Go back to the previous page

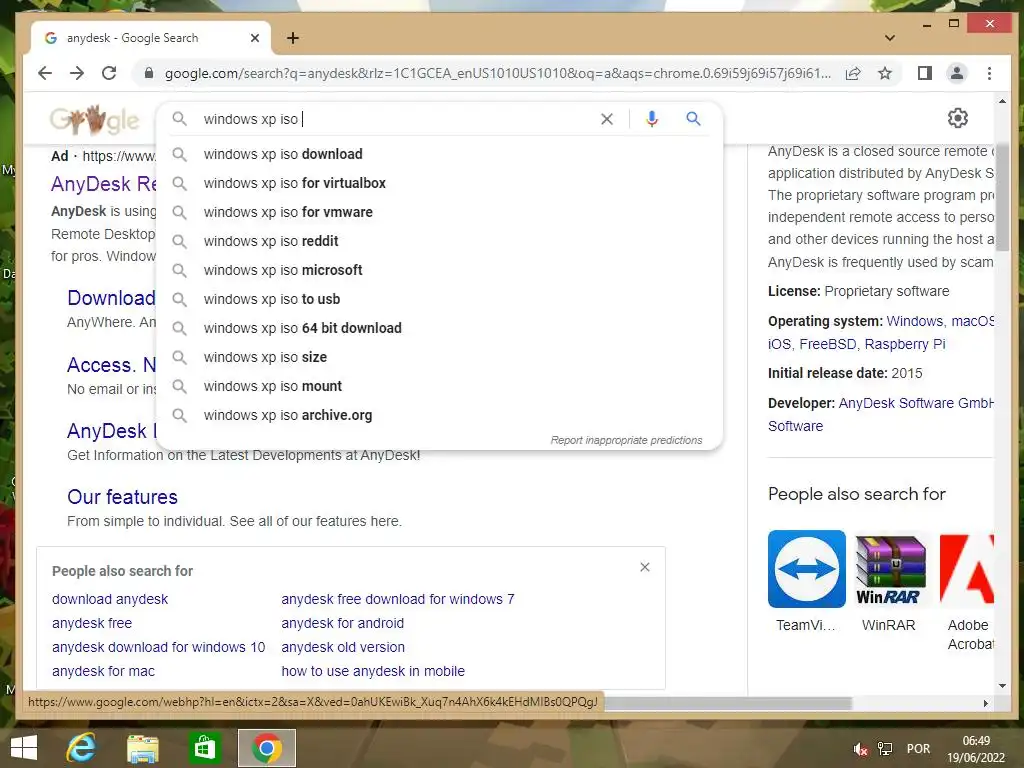44,73
